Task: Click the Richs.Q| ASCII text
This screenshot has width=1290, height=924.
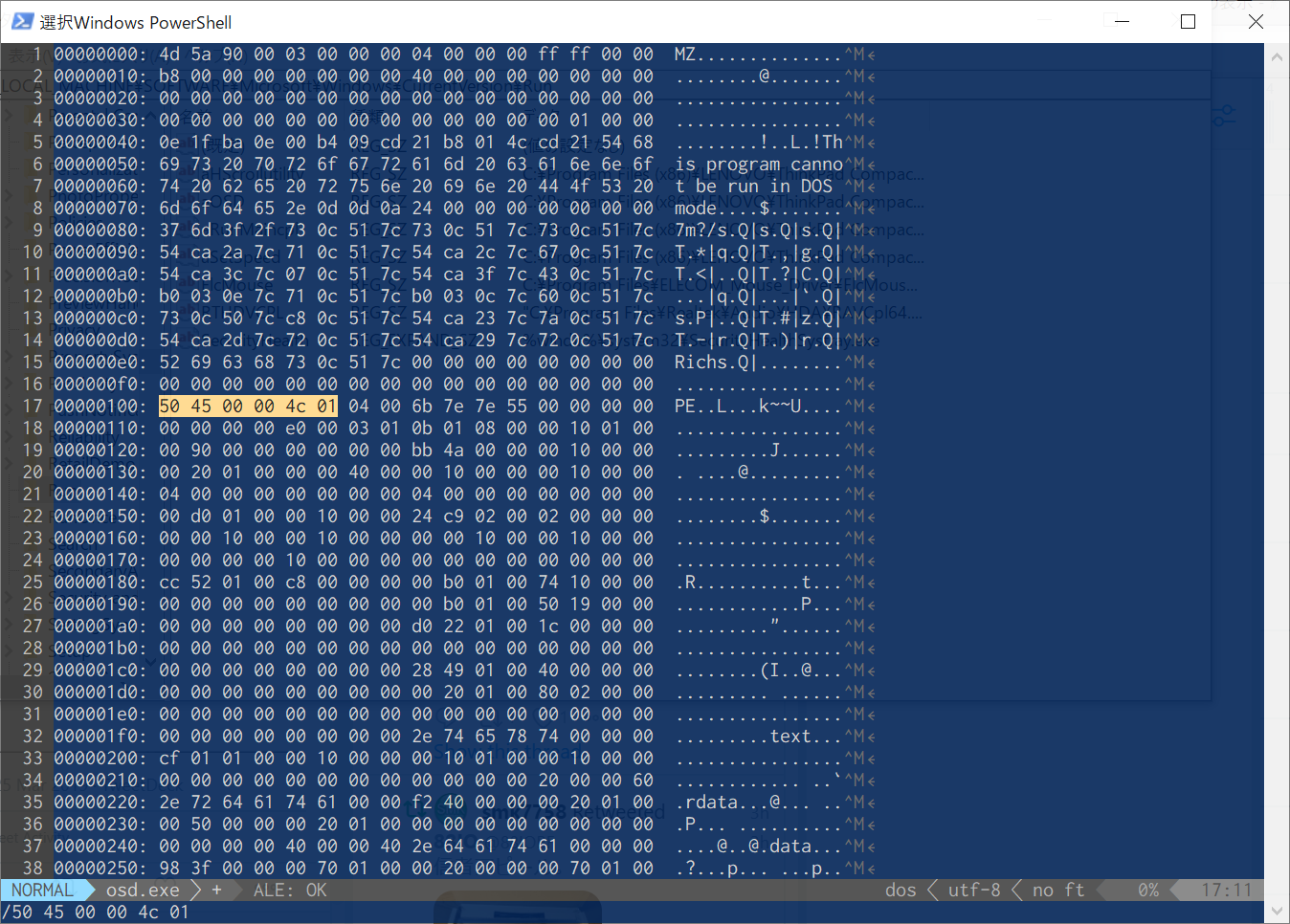Action: click(x=716, y=363)
